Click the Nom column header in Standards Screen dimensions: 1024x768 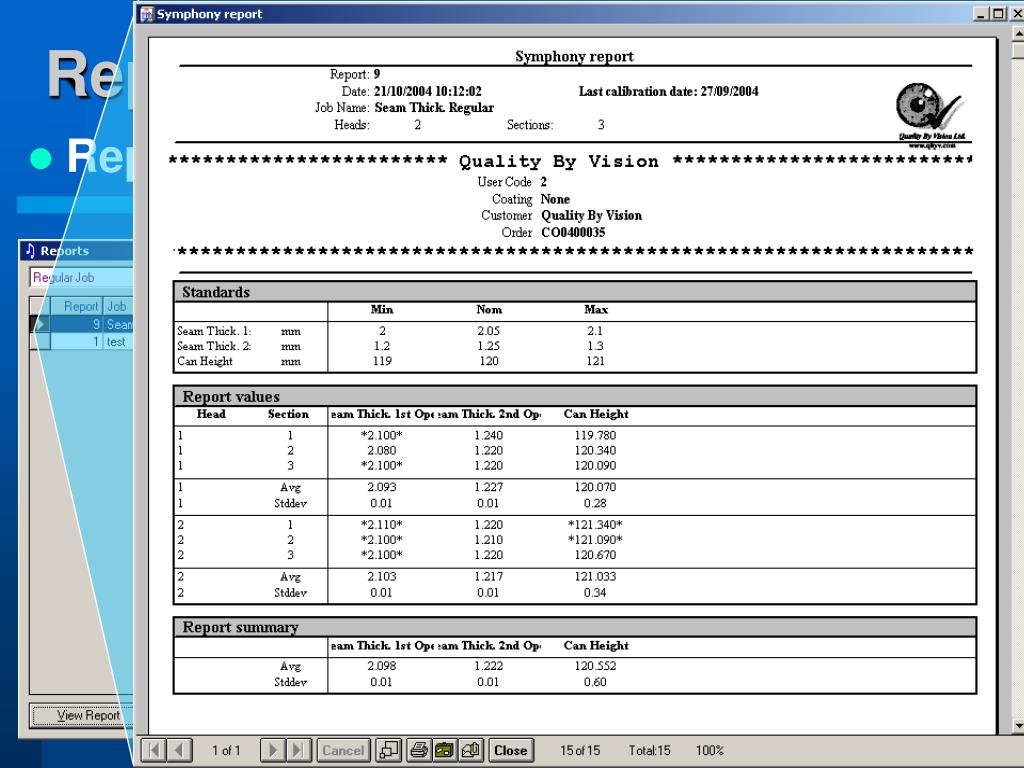click(x=488, y=310)
